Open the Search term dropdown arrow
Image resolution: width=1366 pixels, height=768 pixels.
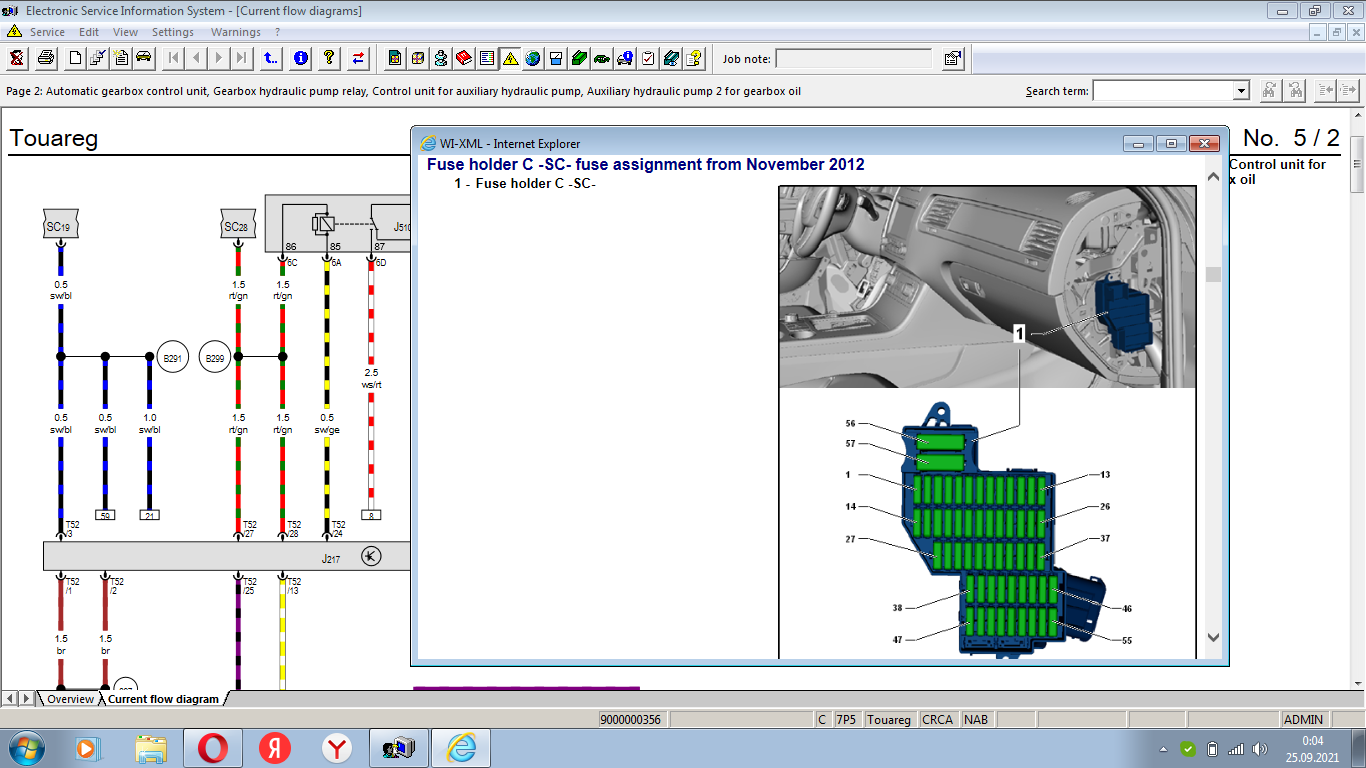(1241, 91)
